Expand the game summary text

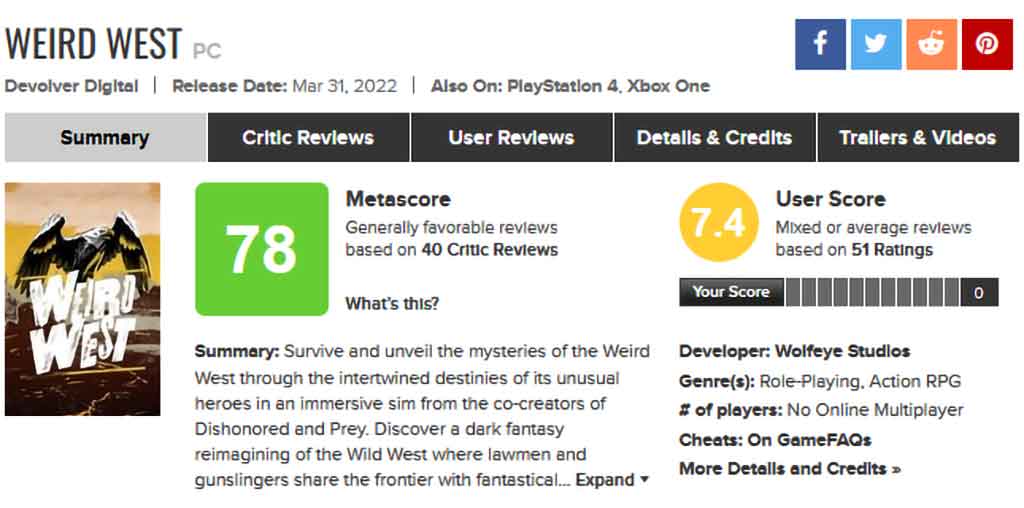coord(612,480)
